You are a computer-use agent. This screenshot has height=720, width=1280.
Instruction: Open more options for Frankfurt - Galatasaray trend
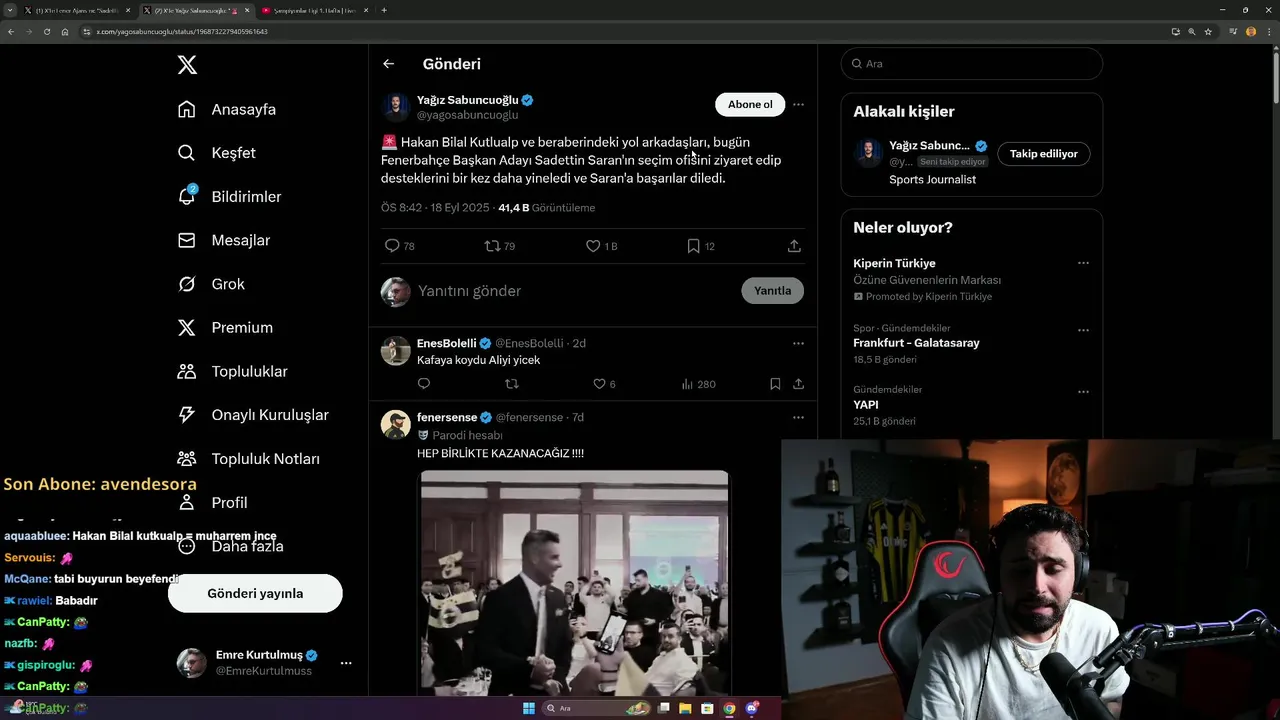point(1083,329)
